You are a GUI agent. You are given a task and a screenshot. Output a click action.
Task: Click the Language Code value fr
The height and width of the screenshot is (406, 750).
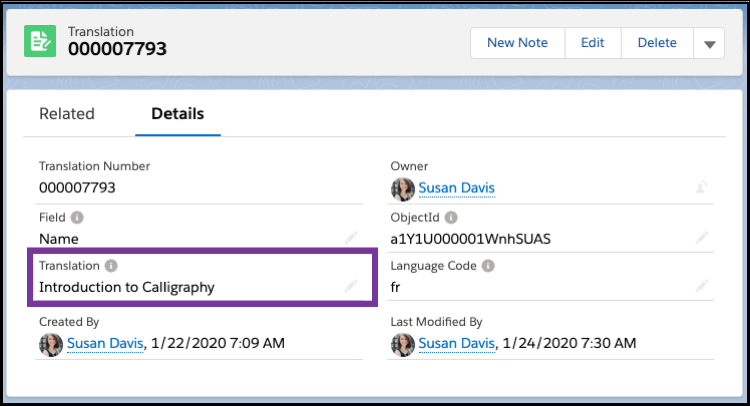tap(395, 287)
